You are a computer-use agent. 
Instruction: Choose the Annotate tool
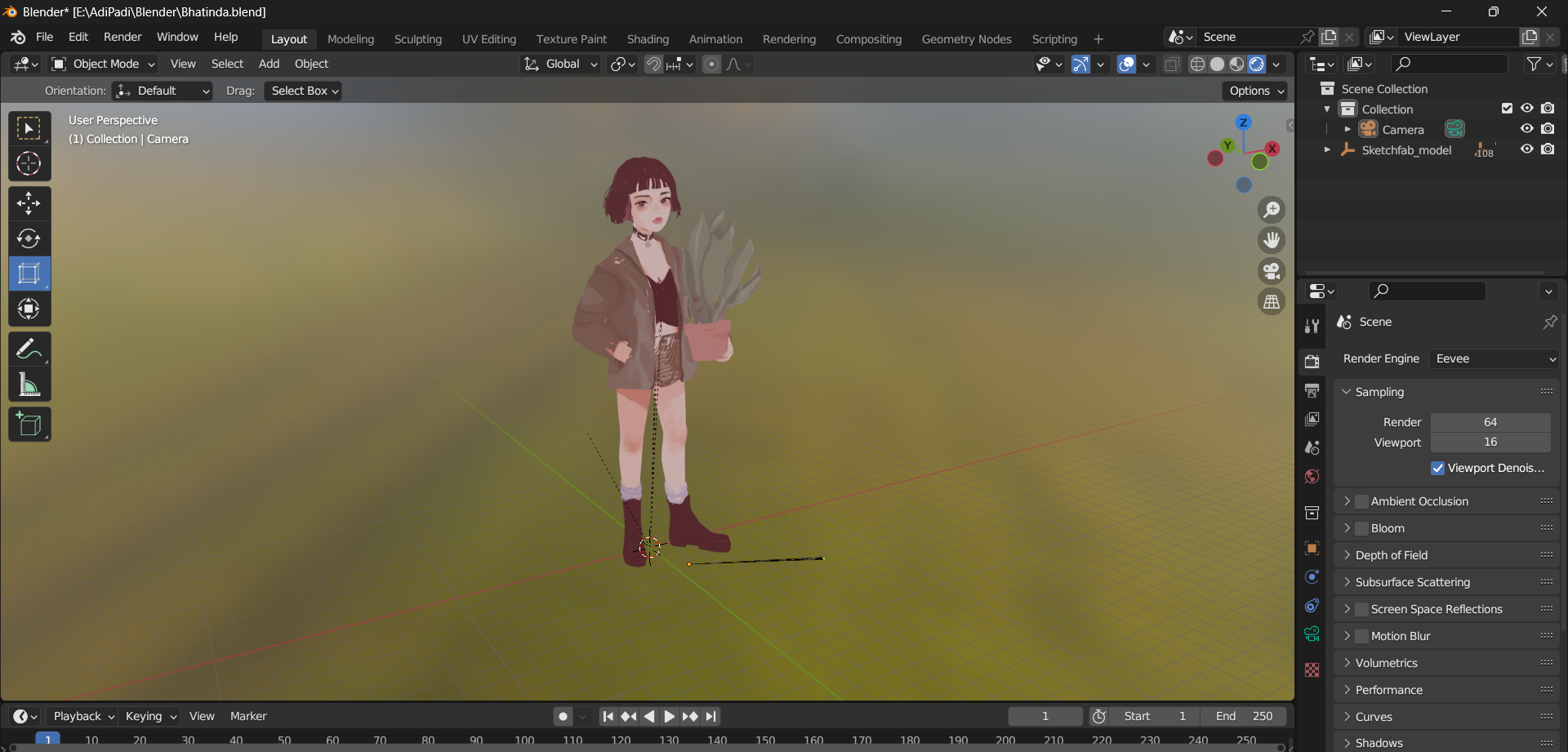[x=29, y=349]
